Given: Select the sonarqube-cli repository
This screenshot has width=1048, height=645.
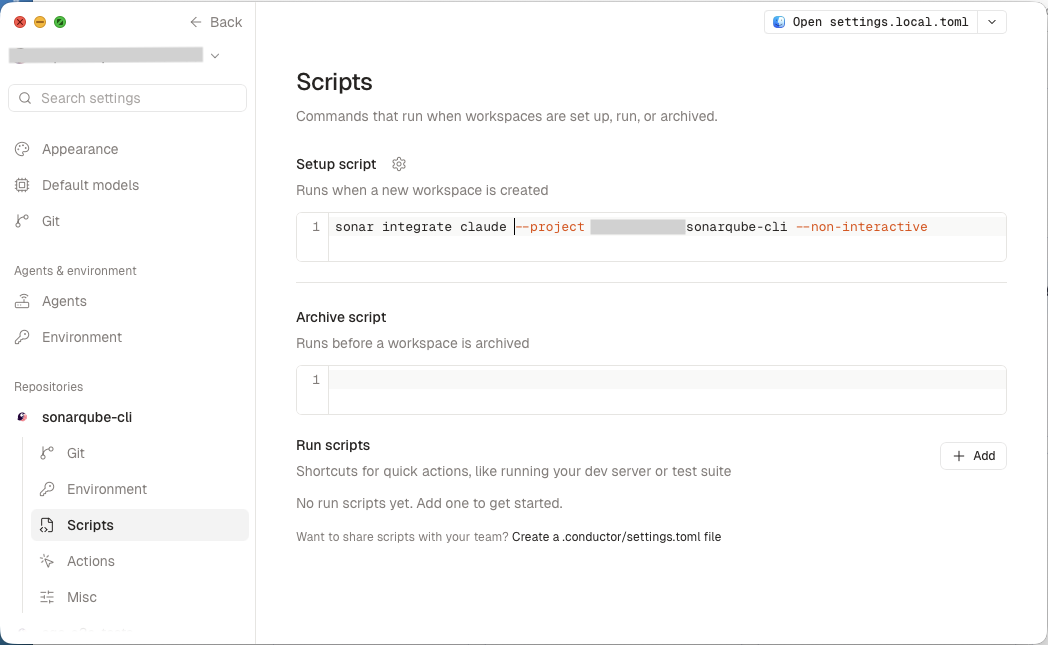Looking at the screenshot, I should [86, 417].
